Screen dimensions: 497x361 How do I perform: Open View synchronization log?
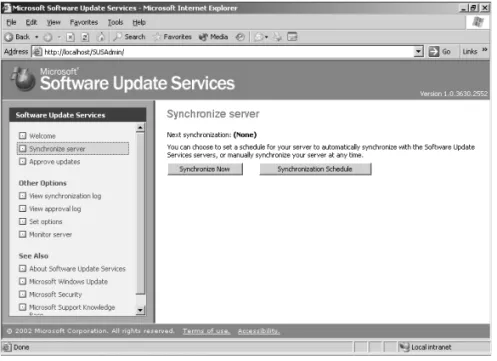pos(65,196)
